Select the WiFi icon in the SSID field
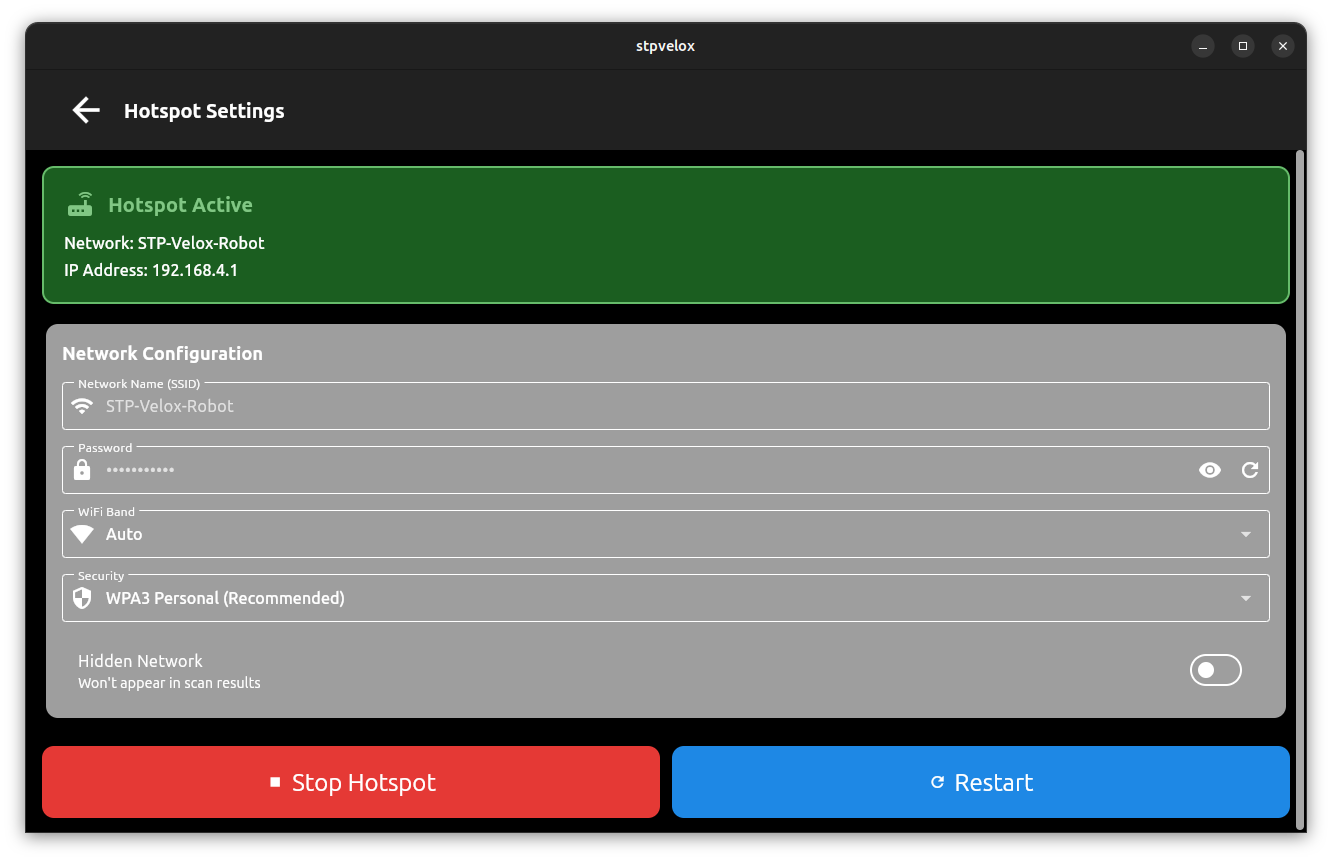 pyautogui.click(x=81, y=406)
